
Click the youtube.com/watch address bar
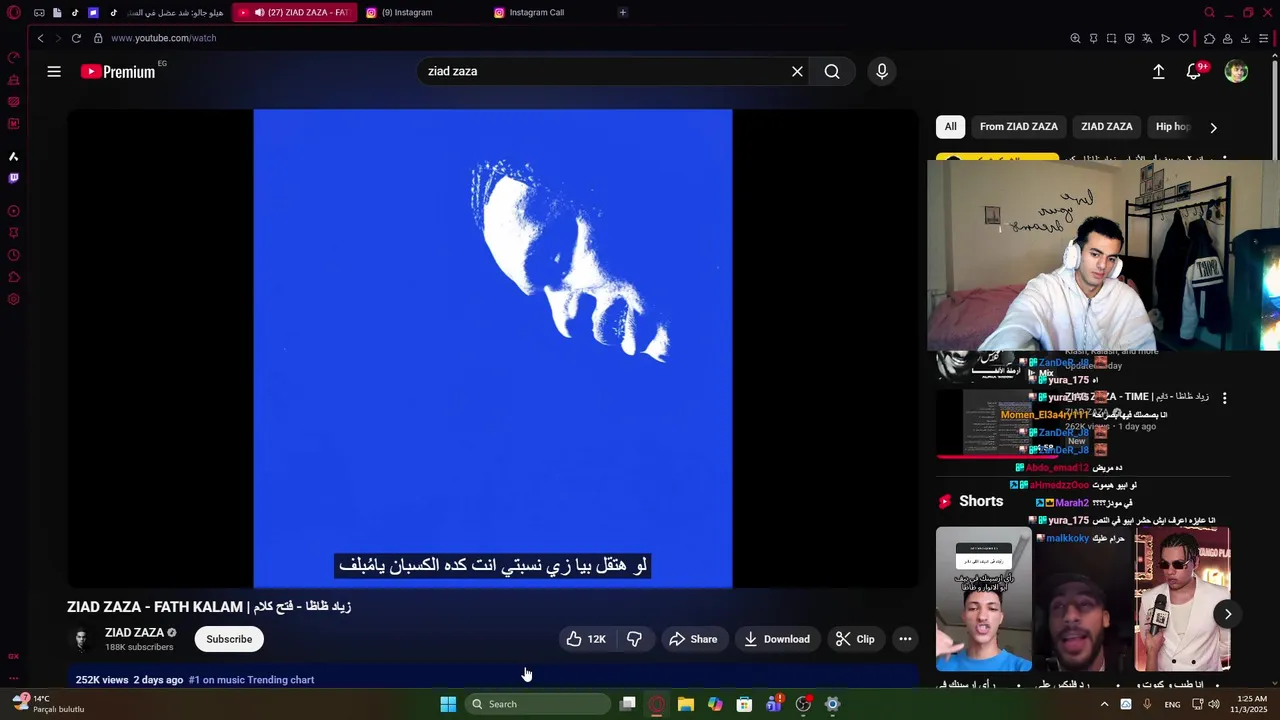point(164,38)
